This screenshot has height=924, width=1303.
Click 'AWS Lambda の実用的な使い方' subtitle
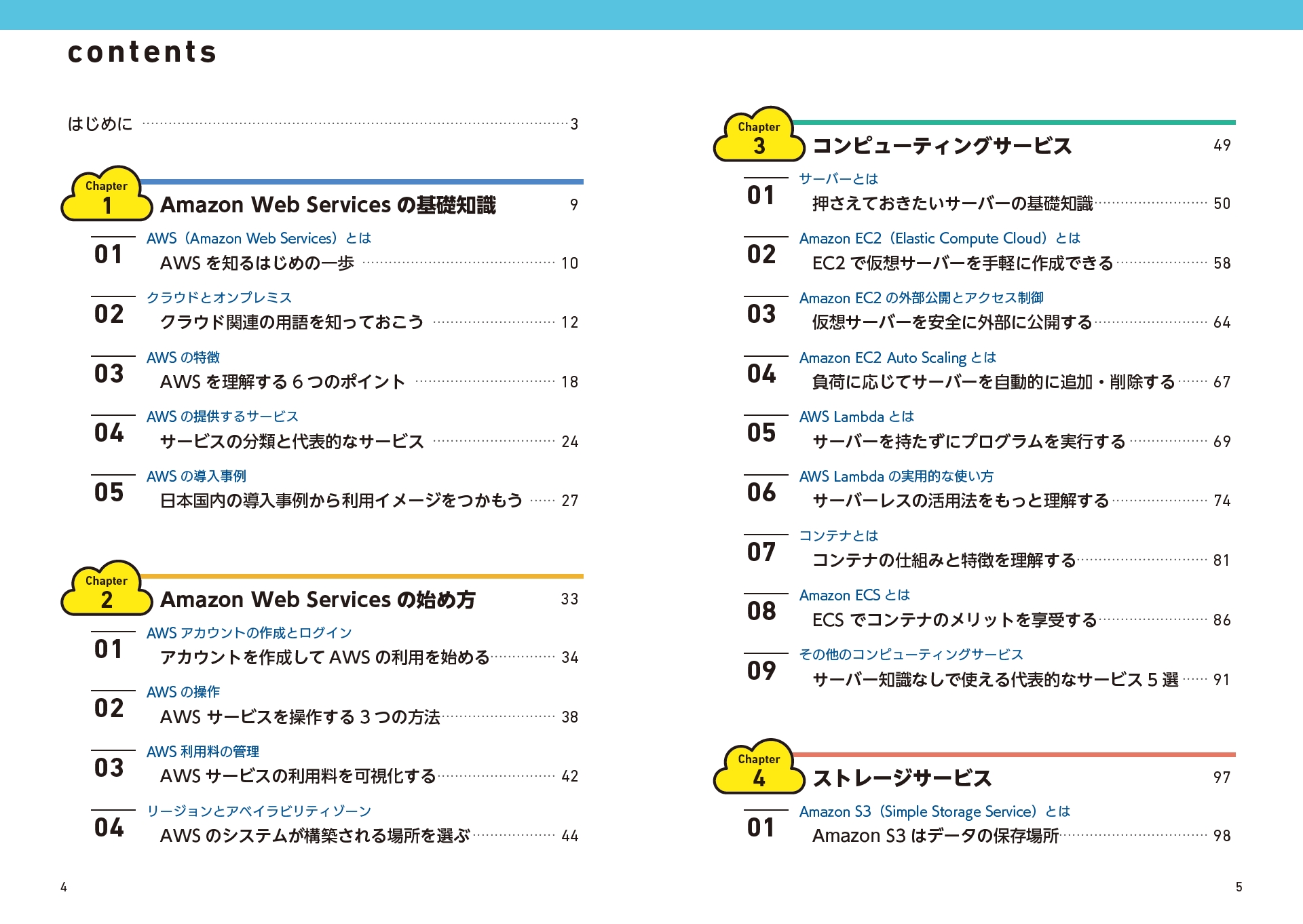(896, 476)
